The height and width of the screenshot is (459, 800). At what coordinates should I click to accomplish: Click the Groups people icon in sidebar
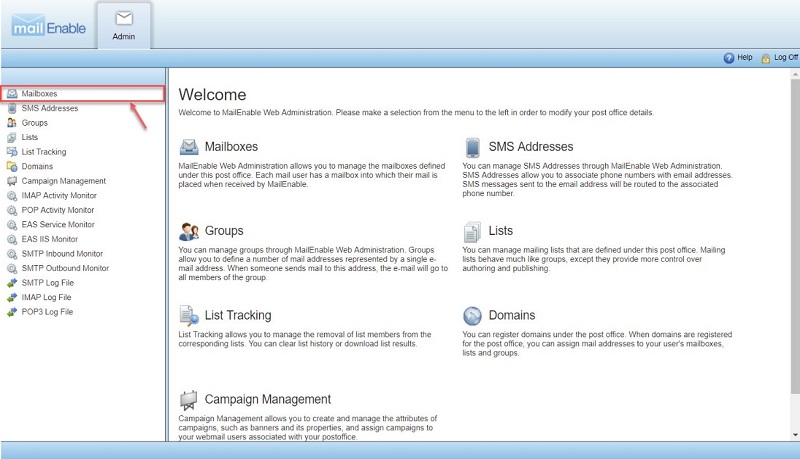[12, 123]
